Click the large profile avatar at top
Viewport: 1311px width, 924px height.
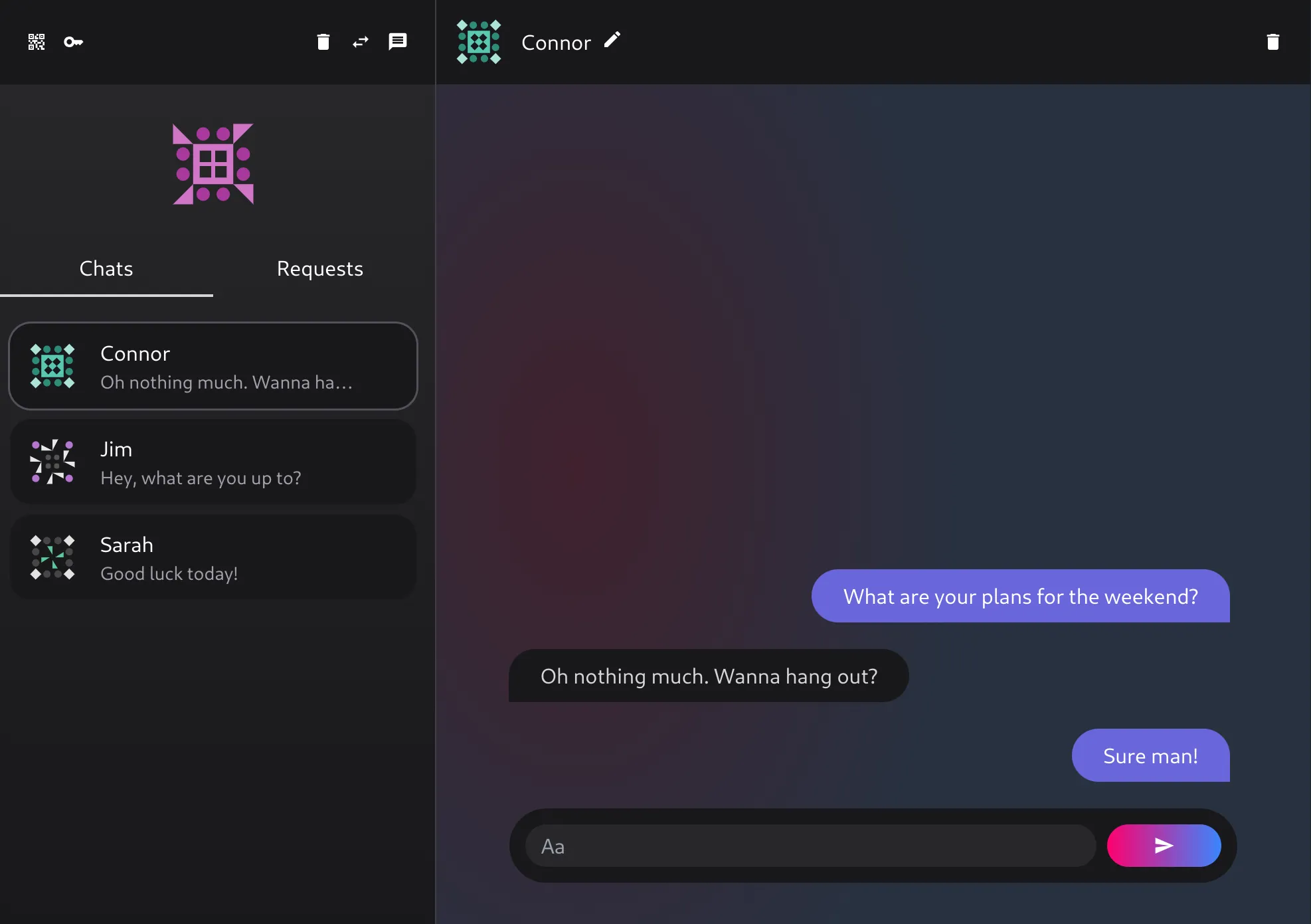[x=213, y=163]
